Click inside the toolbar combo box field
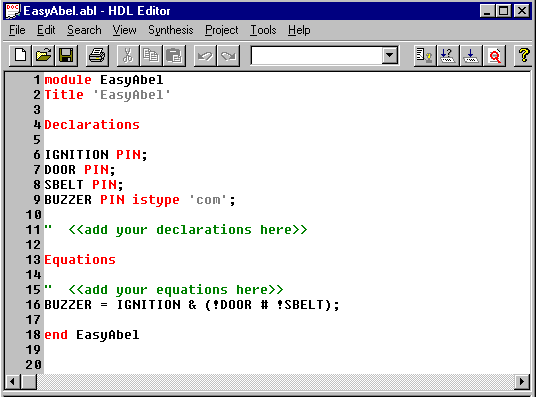Image resolution: width=536 pixels, height=397 pixels. tap(317, 55)
